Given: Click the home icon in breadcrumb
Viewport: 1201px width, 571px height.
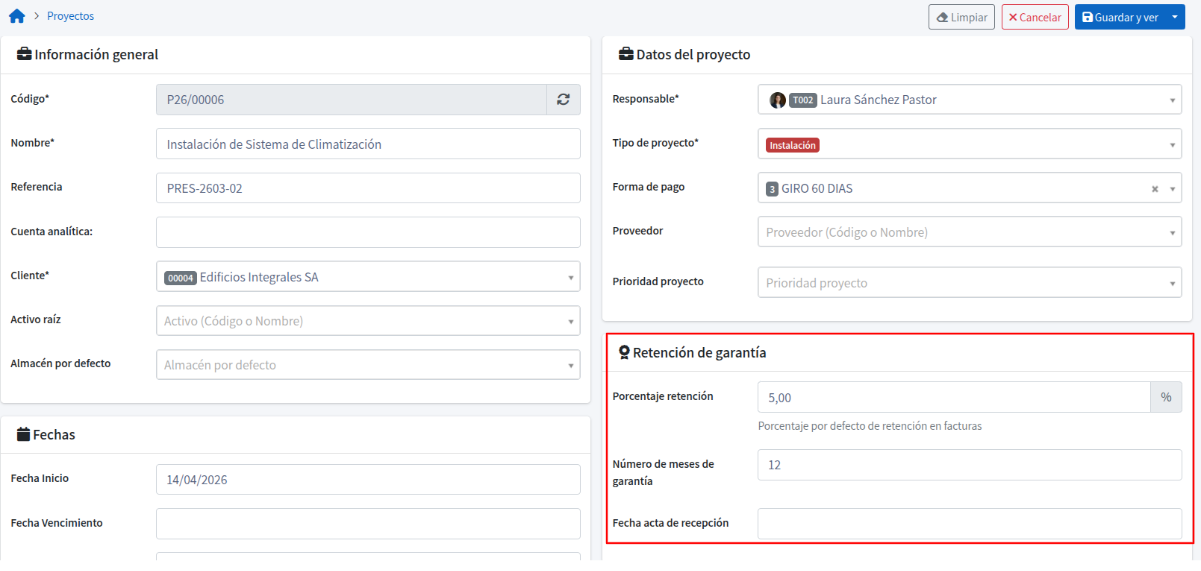Looking at the screenshot, I should click(x=16, y=17).
